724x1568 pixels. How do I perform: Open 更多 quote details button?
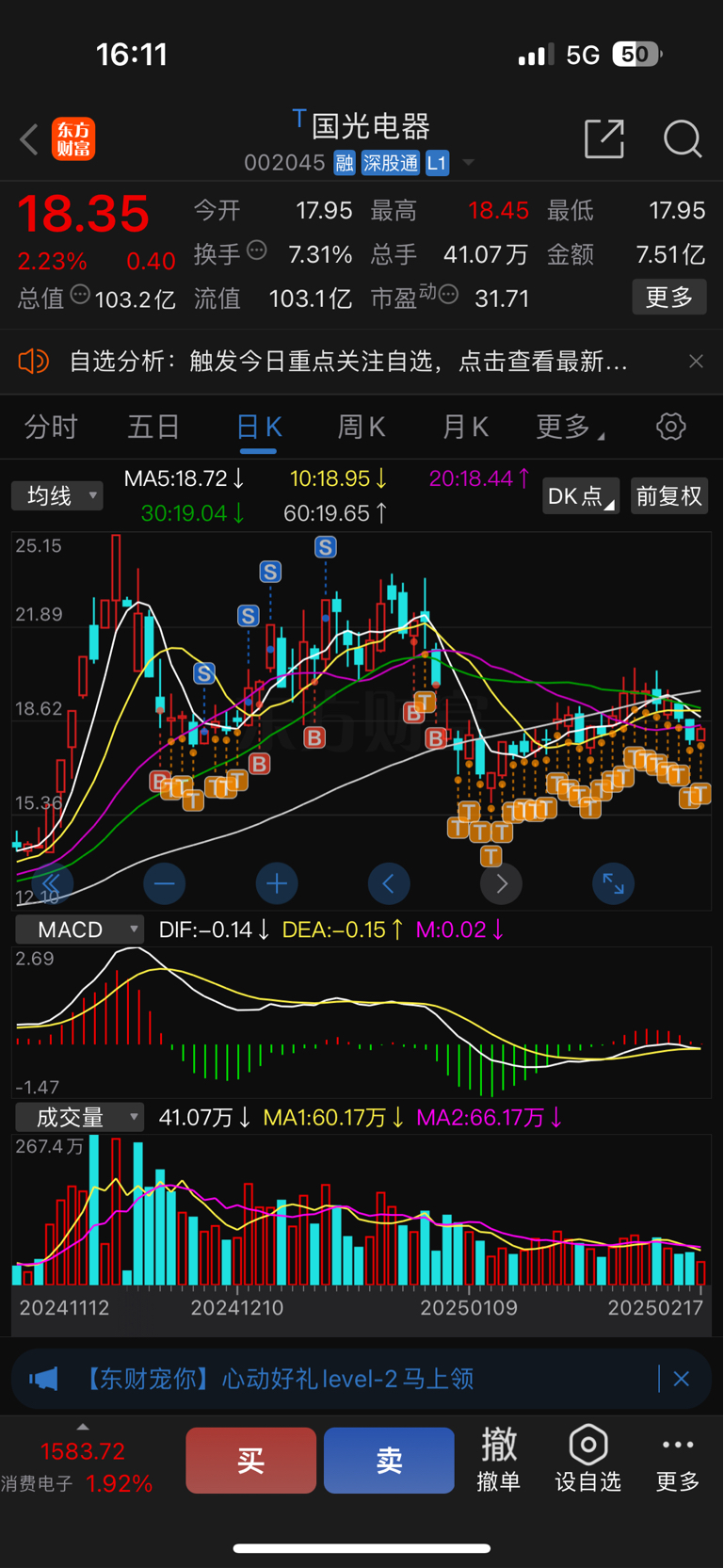(669, 298)
